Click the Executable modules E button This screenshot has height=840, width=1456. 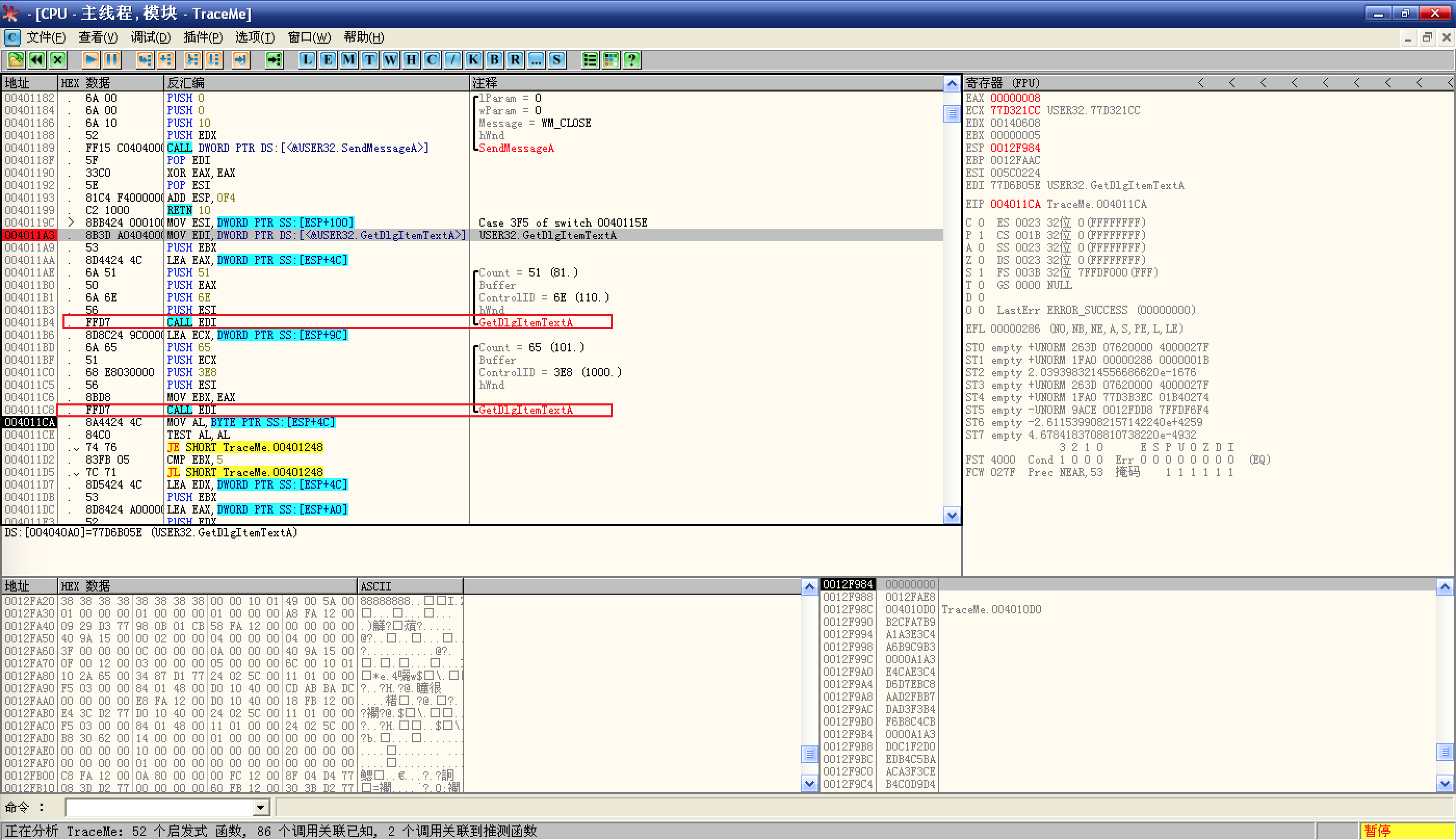coord(328,59)
